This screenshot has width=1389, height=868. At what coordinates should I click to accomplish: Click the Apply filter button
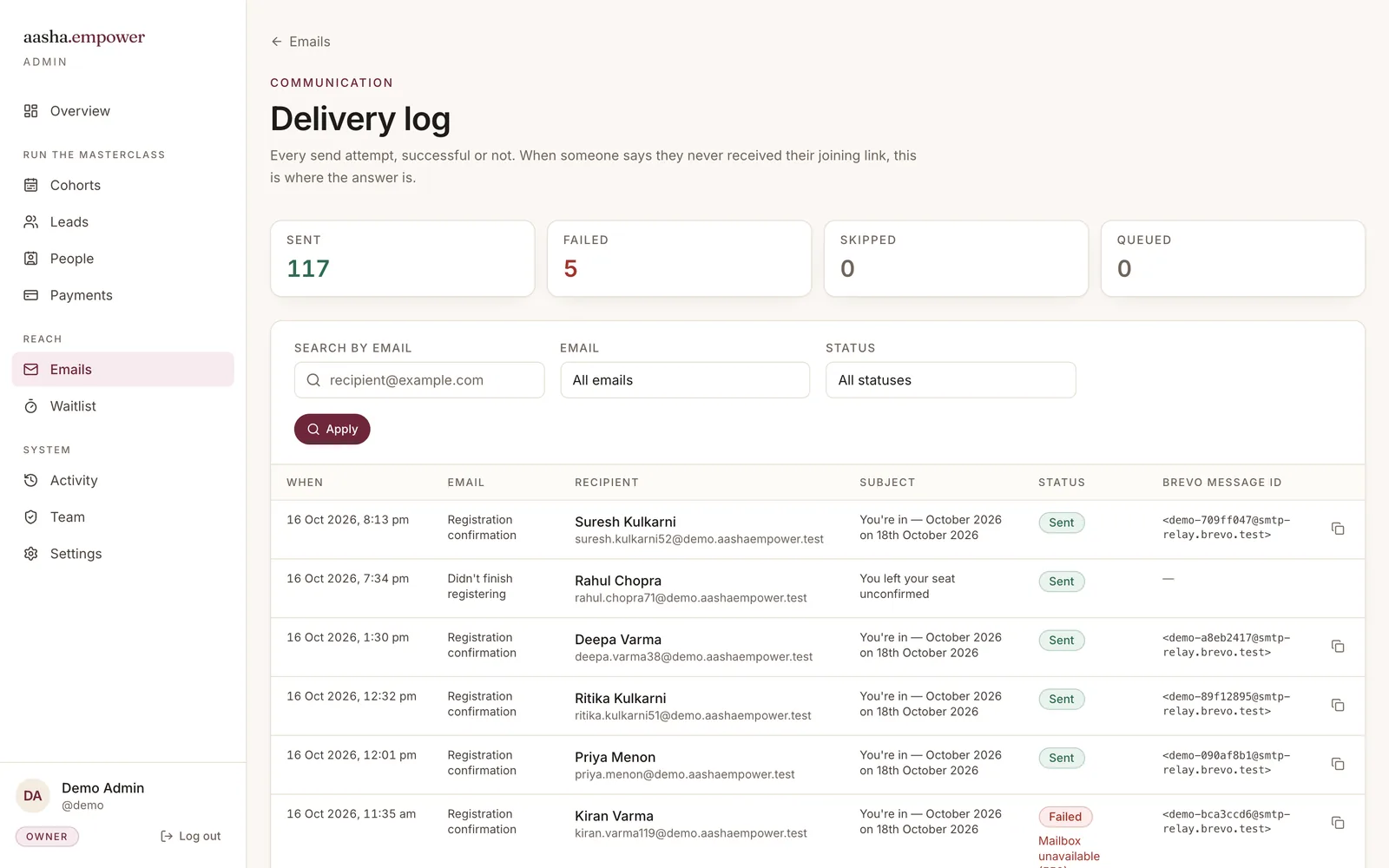332,429
